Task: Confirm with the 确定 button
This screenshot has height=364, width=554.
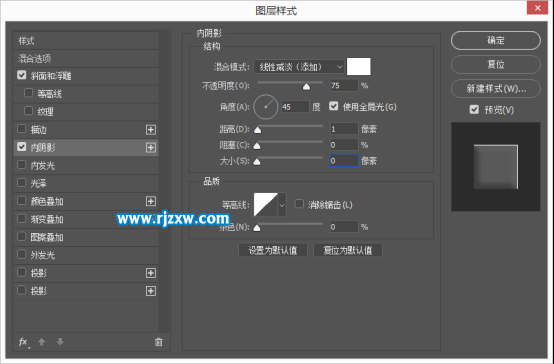Action: pos(496,40)
